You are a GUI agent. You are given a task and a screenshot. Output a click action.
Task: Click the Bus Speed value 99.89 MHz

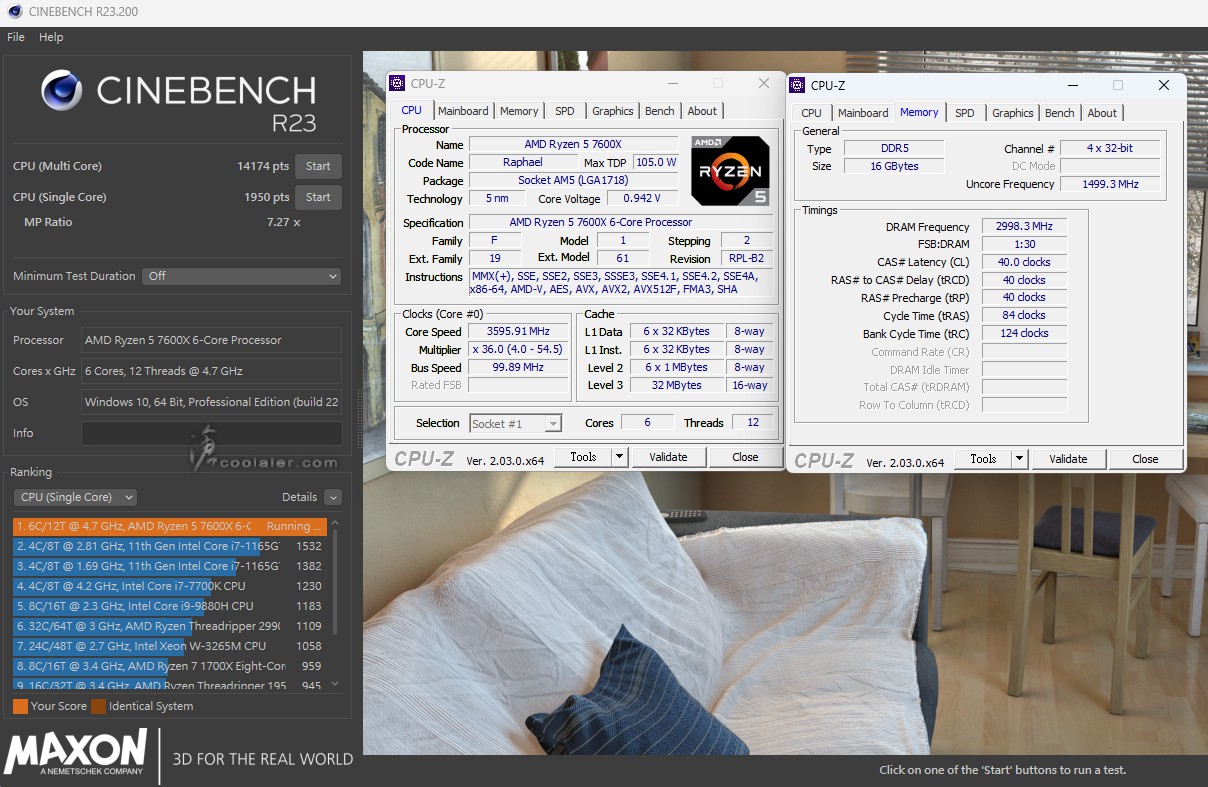(520, 368)
